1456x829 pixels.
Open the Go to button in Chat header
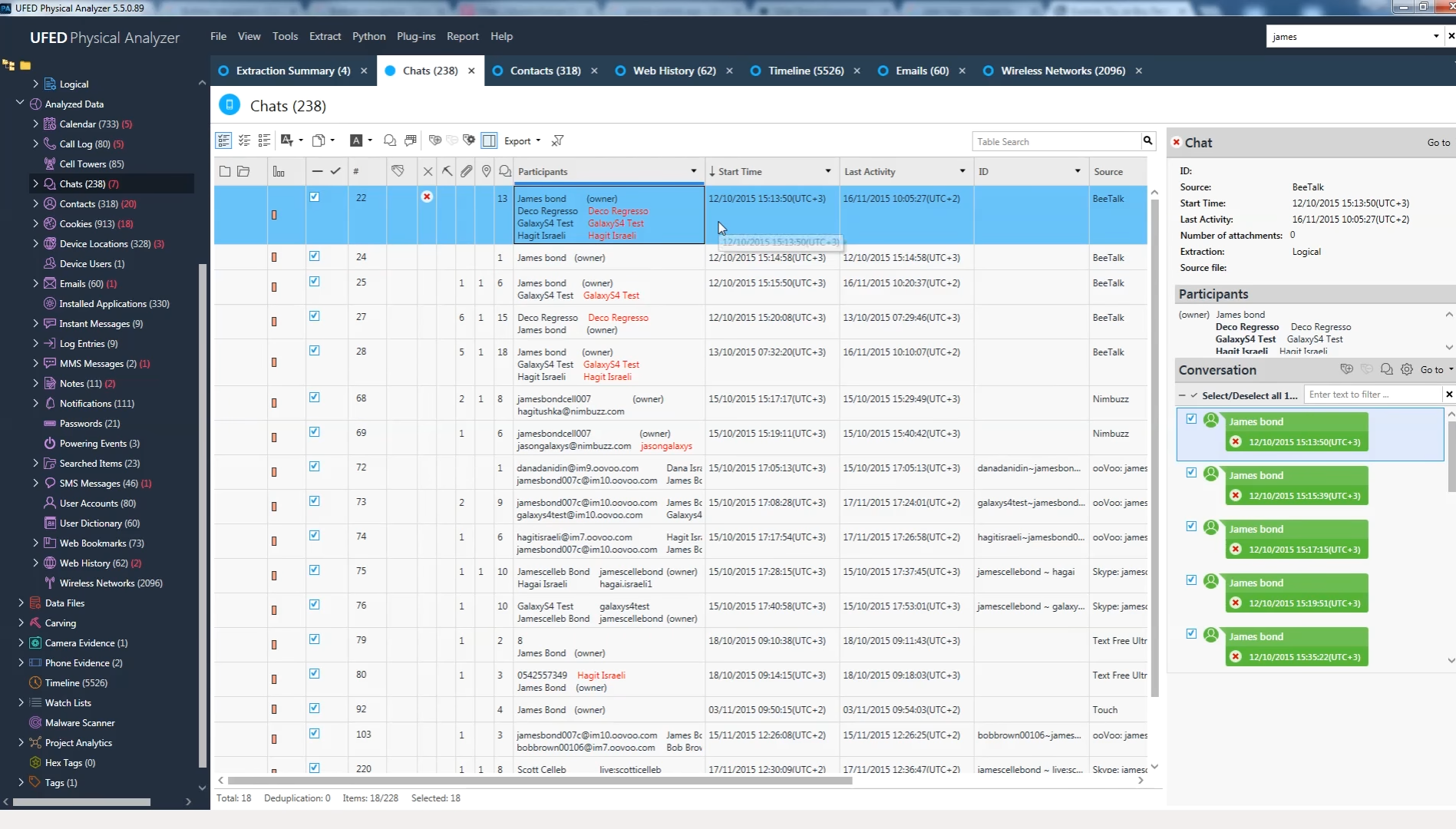tap(1438, 143)
